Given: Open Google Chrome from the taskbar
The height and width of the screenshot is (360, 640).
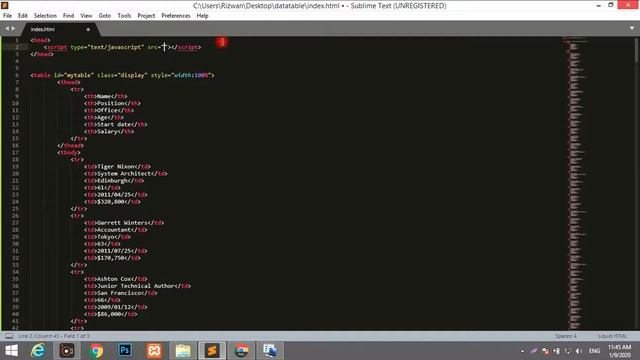Looking at the screenshot, I should pyautogui.click(x=96, y=351).
